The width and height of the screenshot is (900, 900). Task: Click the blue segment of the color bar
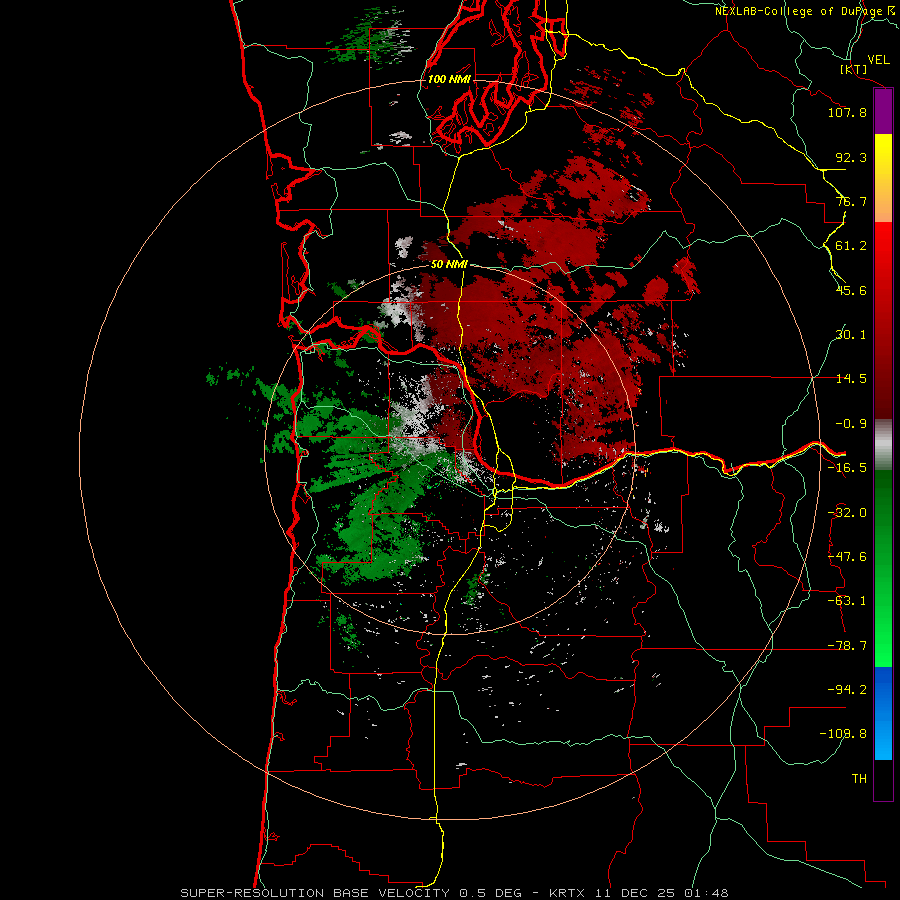click(x=883, y=713)
